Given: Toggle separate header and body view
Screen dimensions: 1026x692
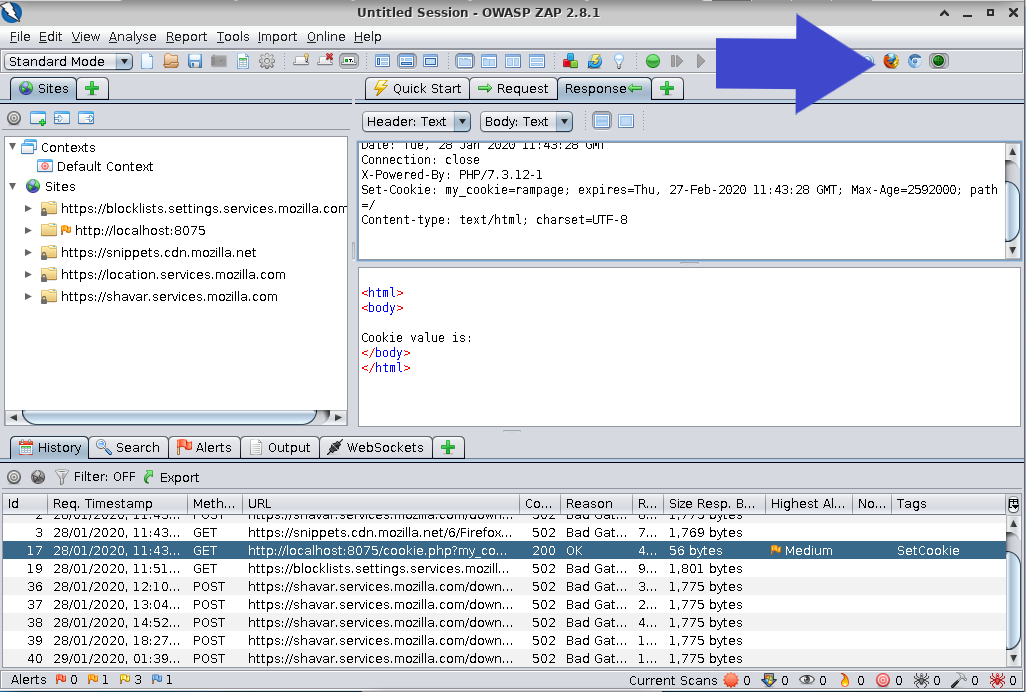Looking at the screenshot, I should click(x=602, y=121).
